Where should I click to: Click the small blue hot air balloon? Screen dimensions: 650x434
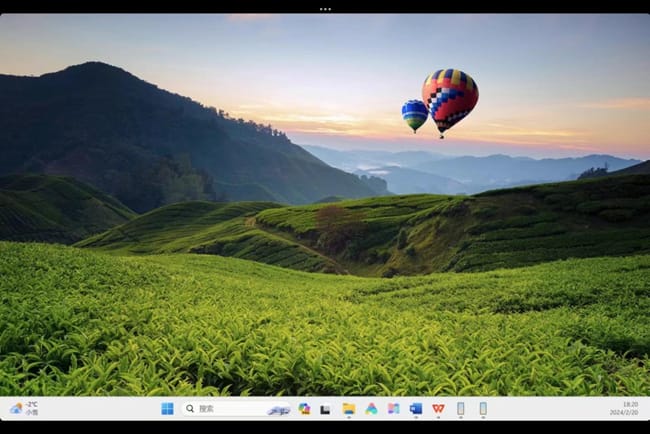tap(414, 113)
